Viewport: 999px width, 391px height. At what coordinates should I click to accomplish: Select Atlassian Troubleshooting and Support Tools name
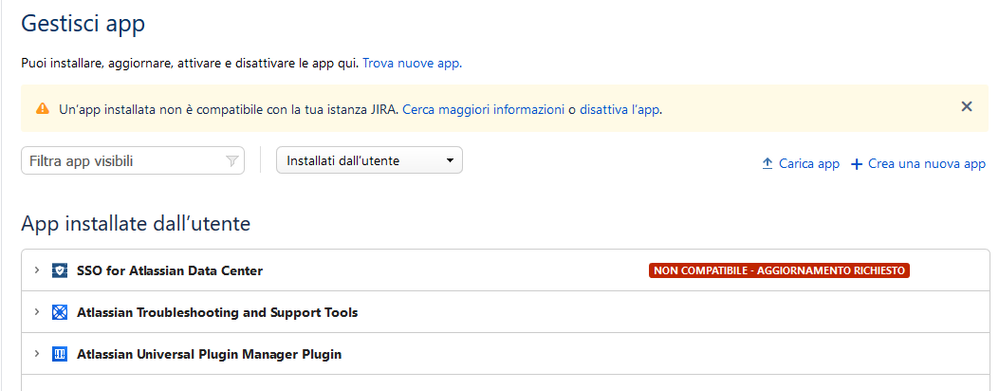(x=217, y=313)
